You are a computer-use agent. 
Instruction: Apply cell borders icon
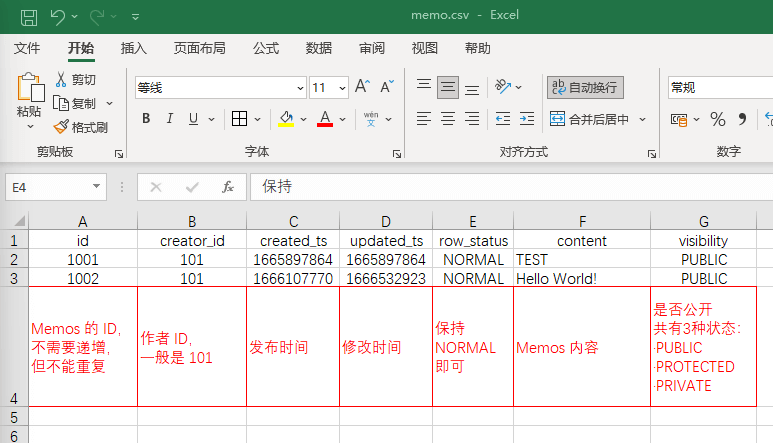pos(240,119)
